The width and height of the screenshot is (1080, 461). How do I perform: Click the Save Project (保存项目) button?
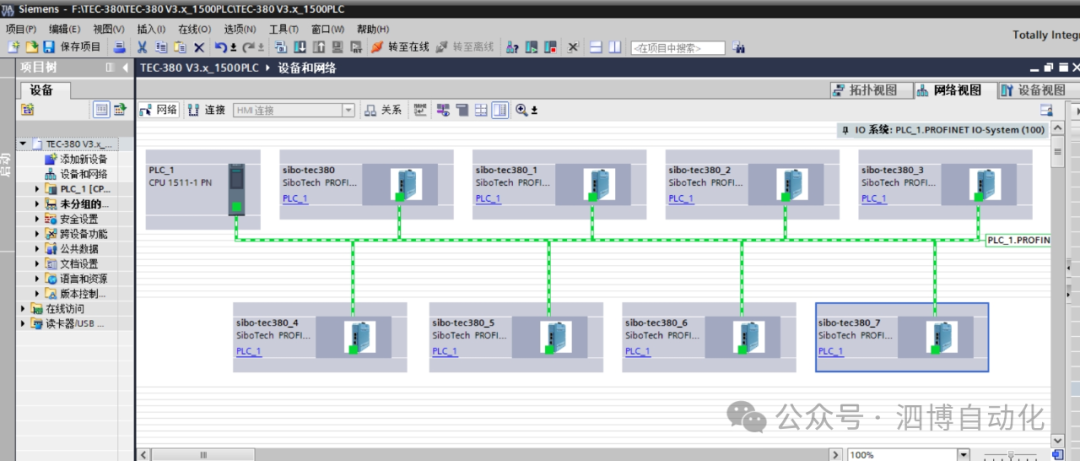(72, 48)
